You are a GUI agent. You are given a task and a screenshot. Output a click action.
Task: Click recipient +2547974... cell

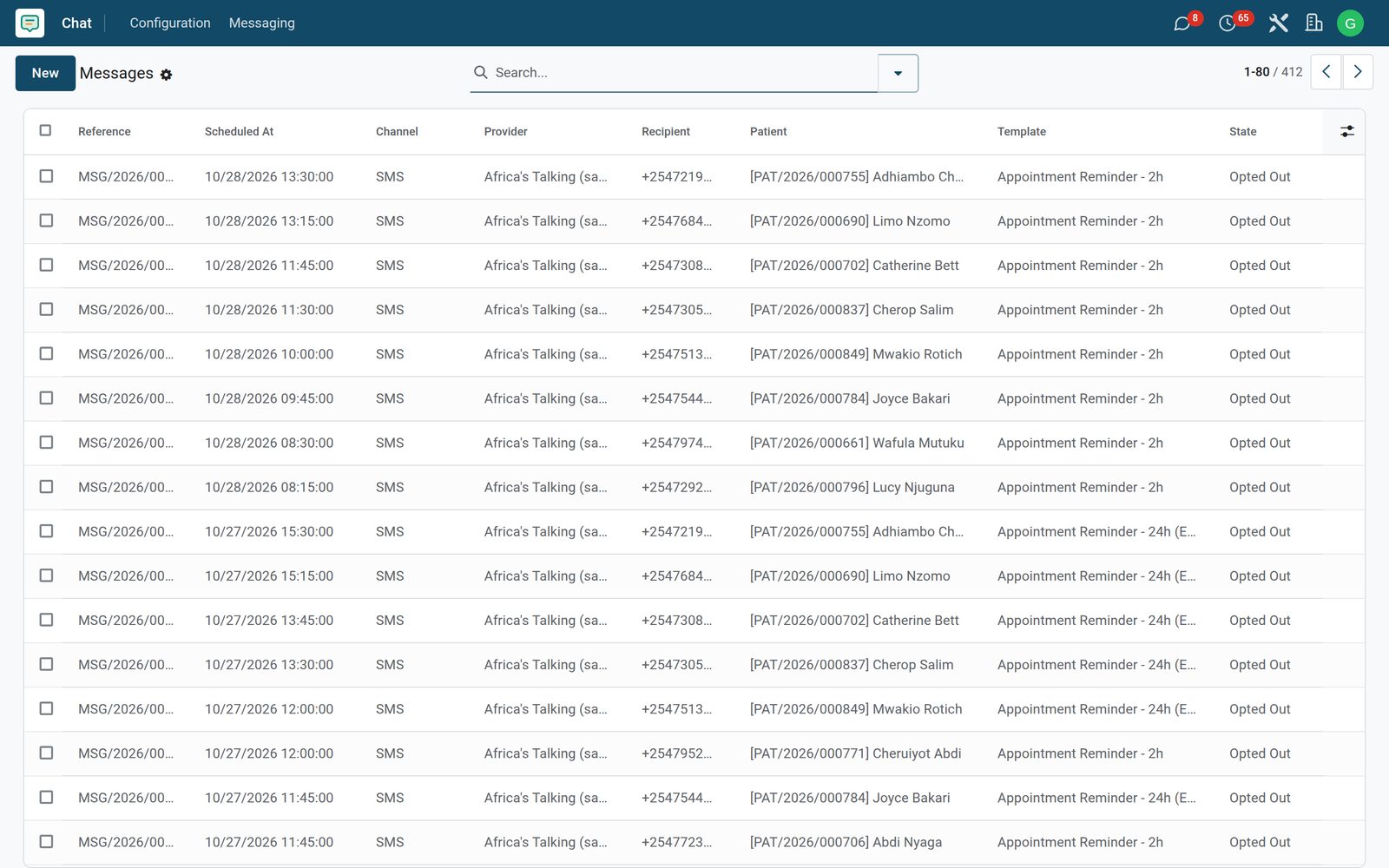click(676, 443)
